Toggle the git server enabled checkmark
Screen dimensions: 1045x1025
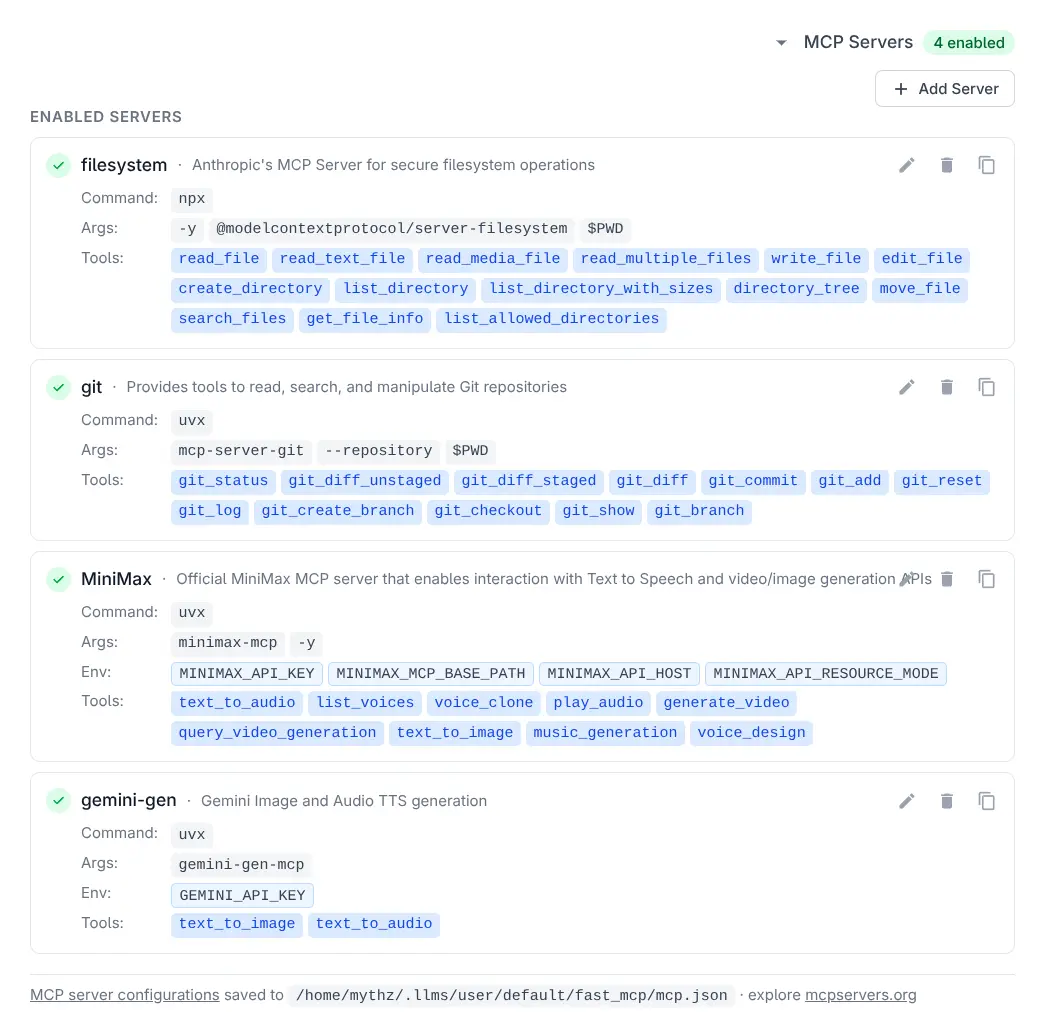pyautogui.click(x=59, y=387)
